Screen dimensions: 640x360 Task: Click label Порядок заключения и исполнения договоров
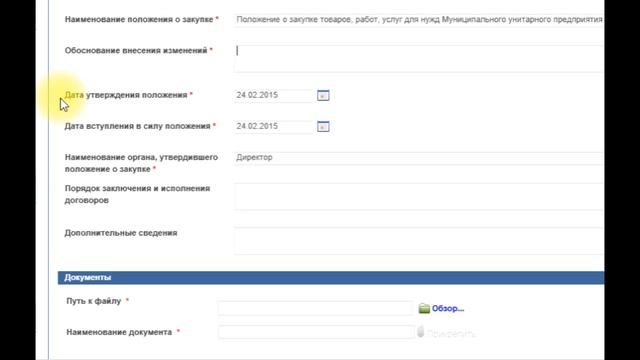(x=137, y=194)
